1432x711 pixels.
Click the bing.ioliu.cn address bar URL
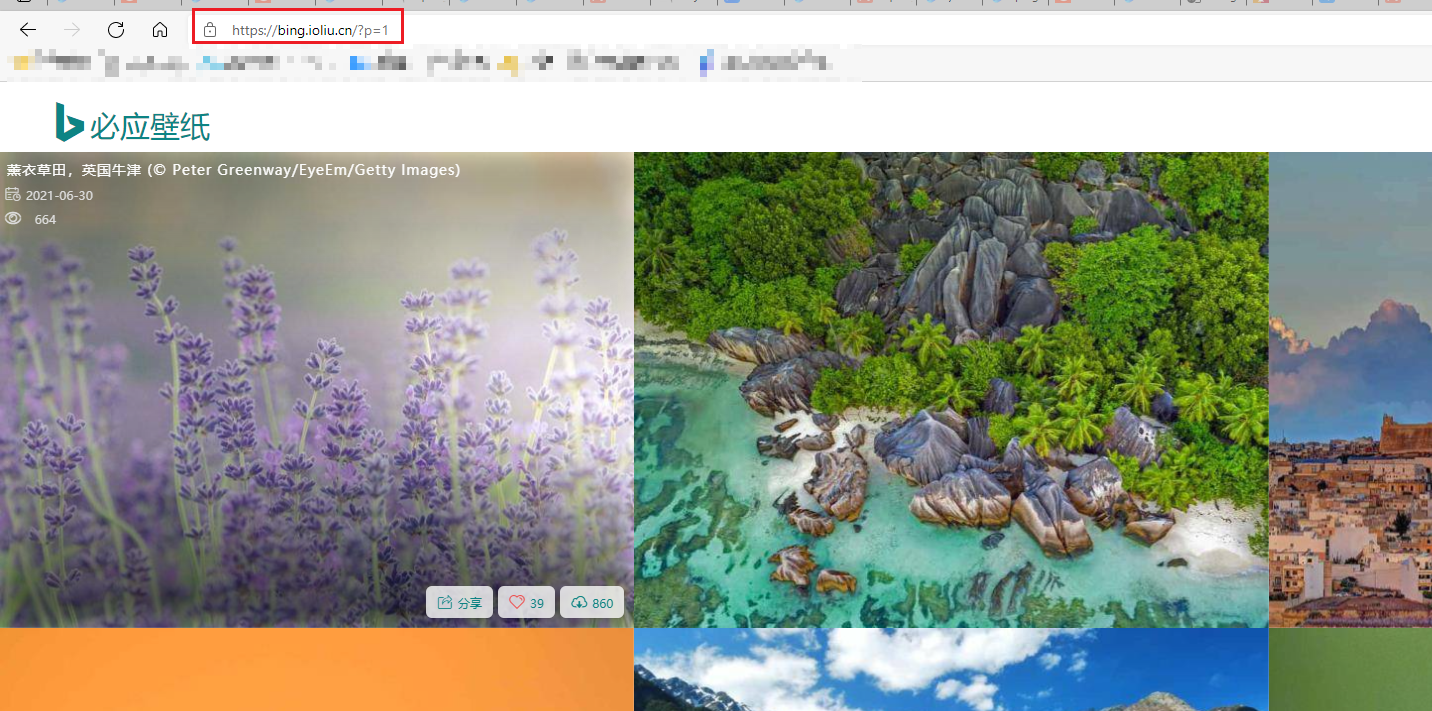tap(310, 30)
